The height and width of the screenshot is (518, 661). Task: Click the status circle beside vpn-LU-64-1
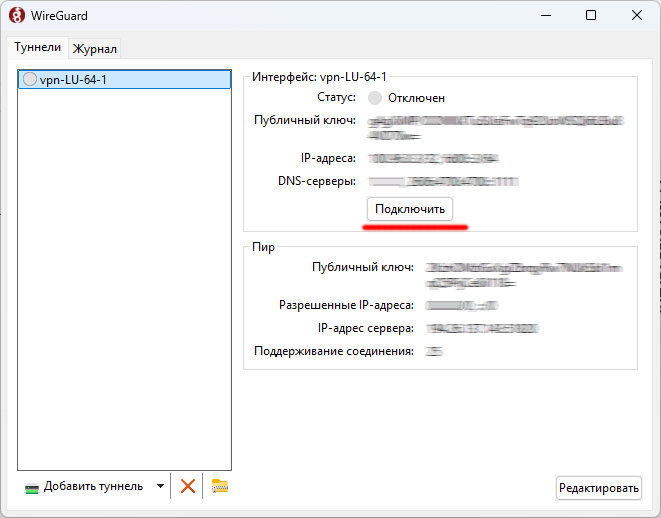pyautogui.click(x=29, y=80)
